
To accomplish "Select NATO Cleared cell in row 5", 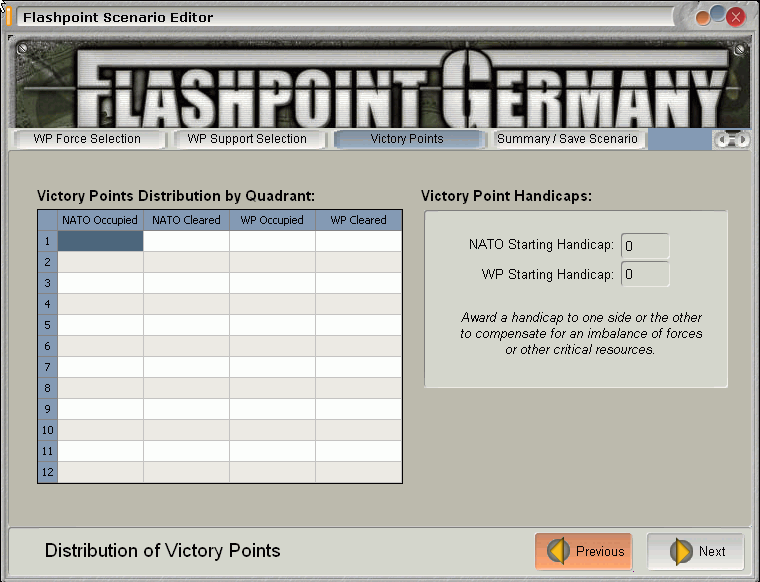I will (x=186, y=325).
